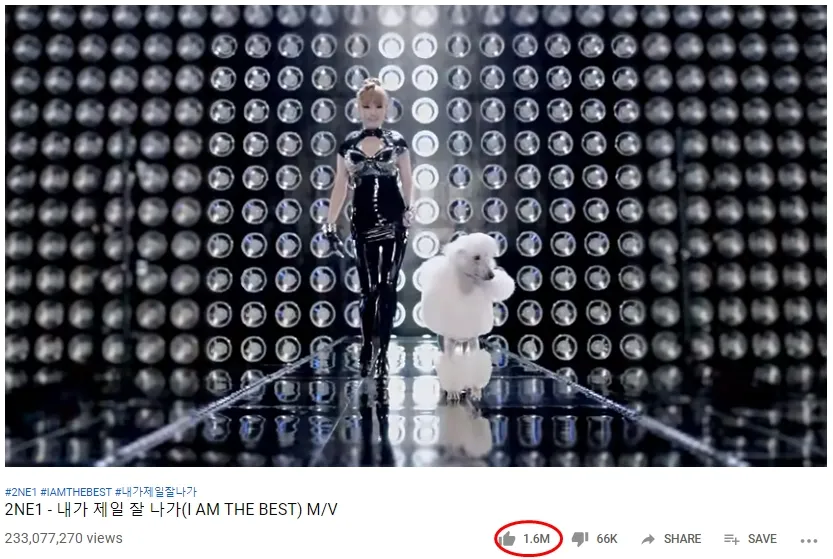Click the add-to-playlist save icon
833x559 pixels.
(731, 539)
